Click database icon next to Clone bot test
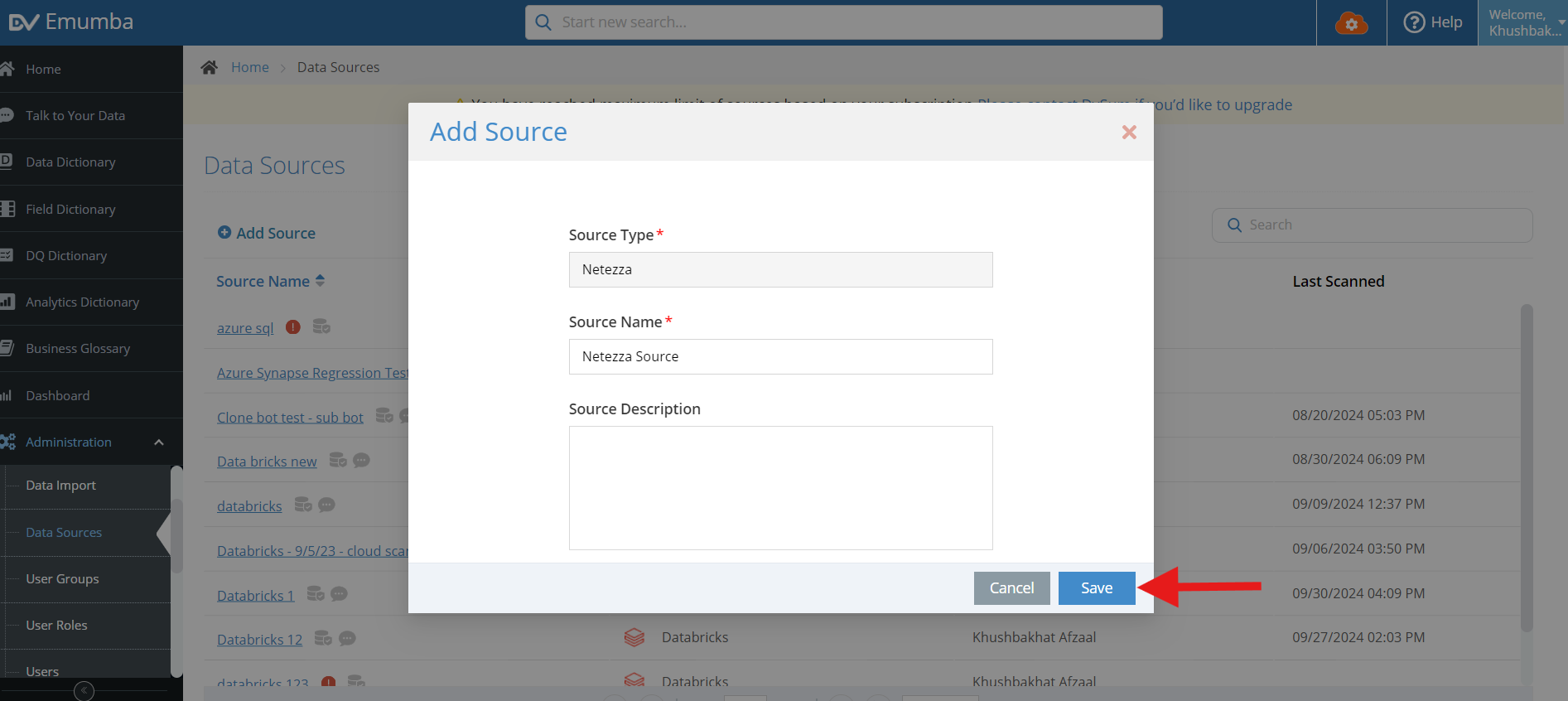The width and height of the screenshot is (1568, 701). [384, 415]
